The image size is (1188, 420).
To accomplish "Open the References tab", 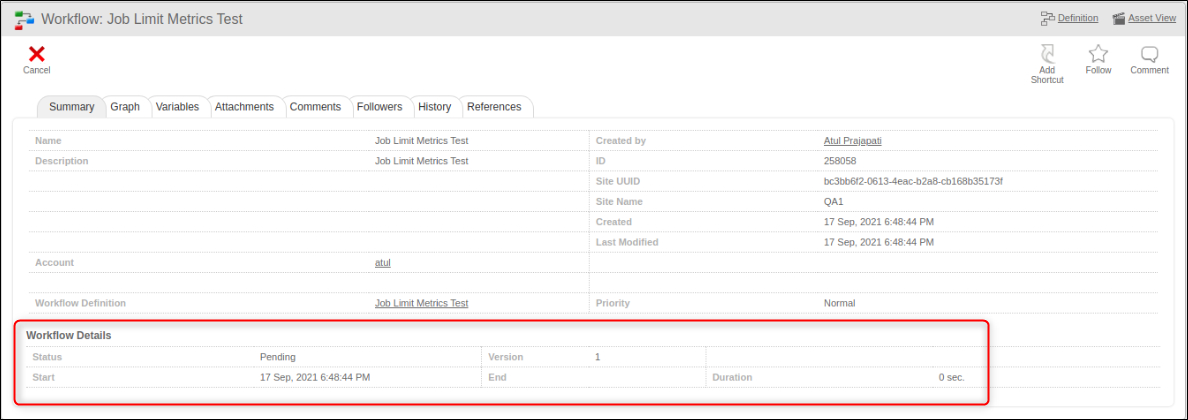I will 494,107.
